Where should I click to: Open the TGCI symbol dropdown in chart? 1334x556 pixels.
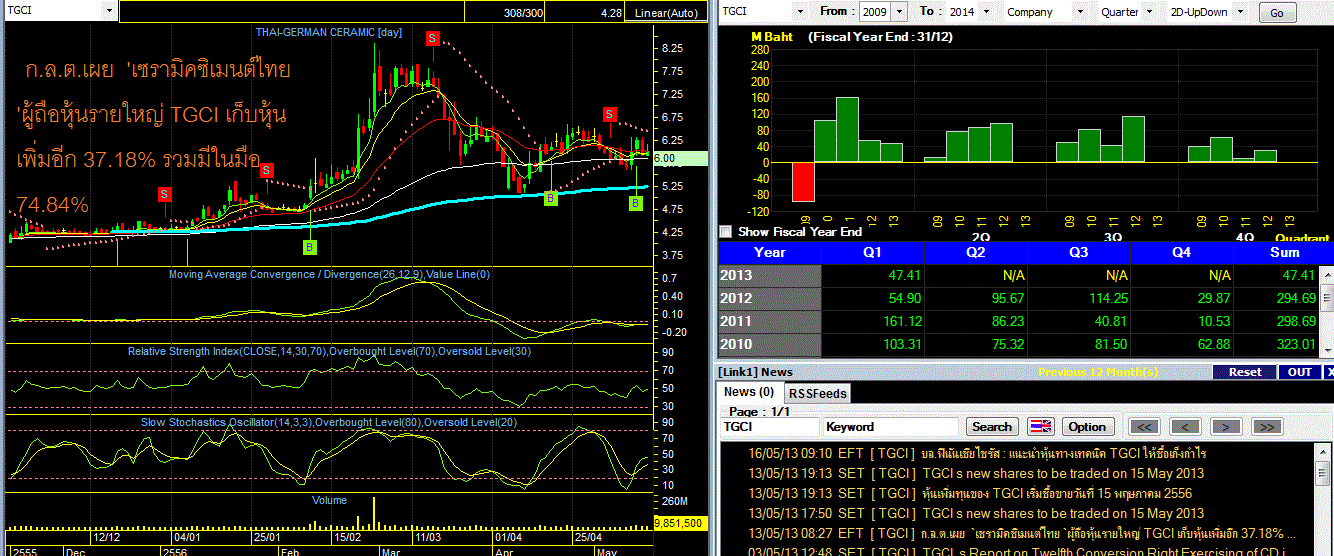109,10
